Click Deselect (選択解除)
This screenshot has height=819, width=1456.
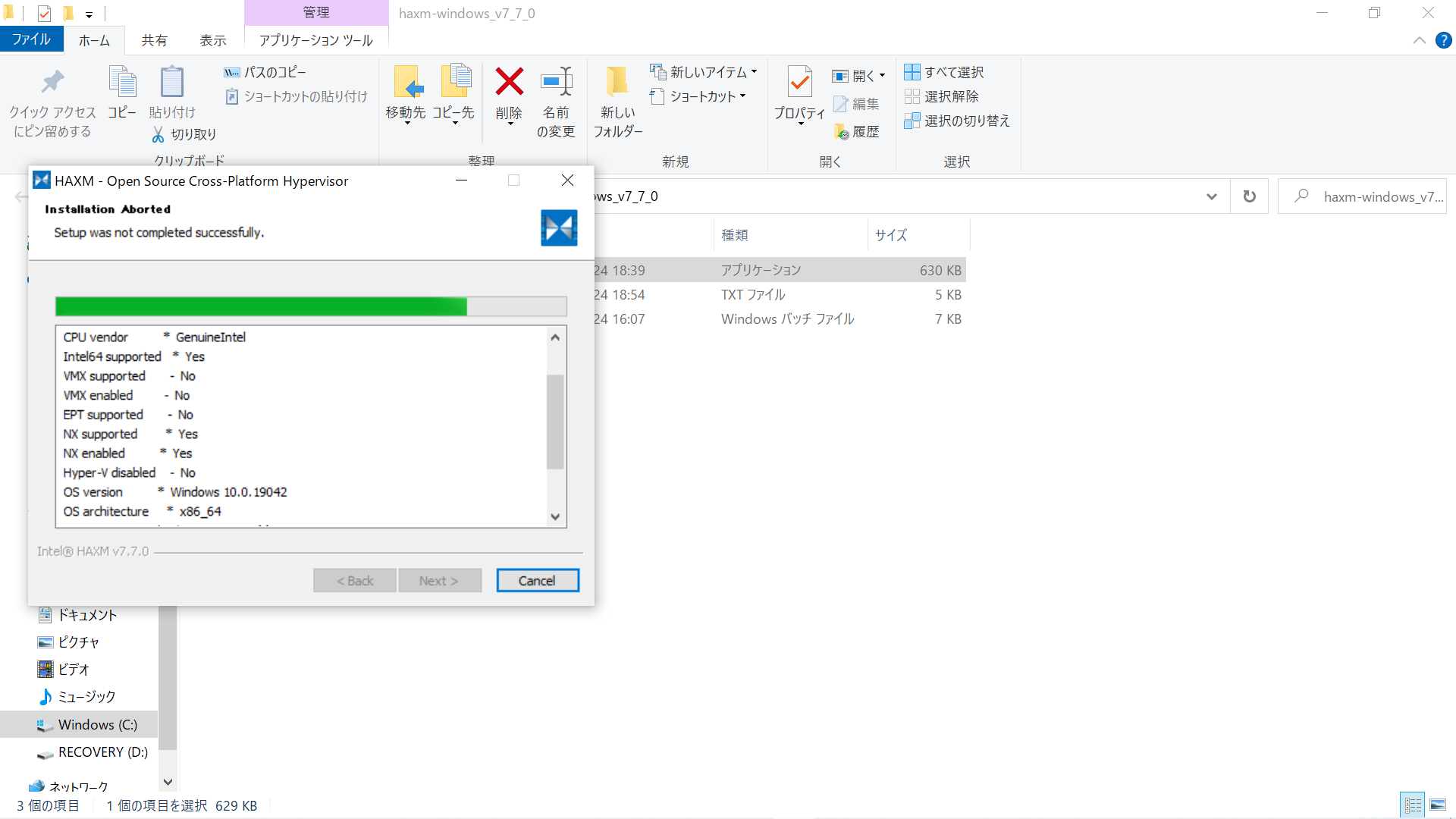click(x=941, y=96)
